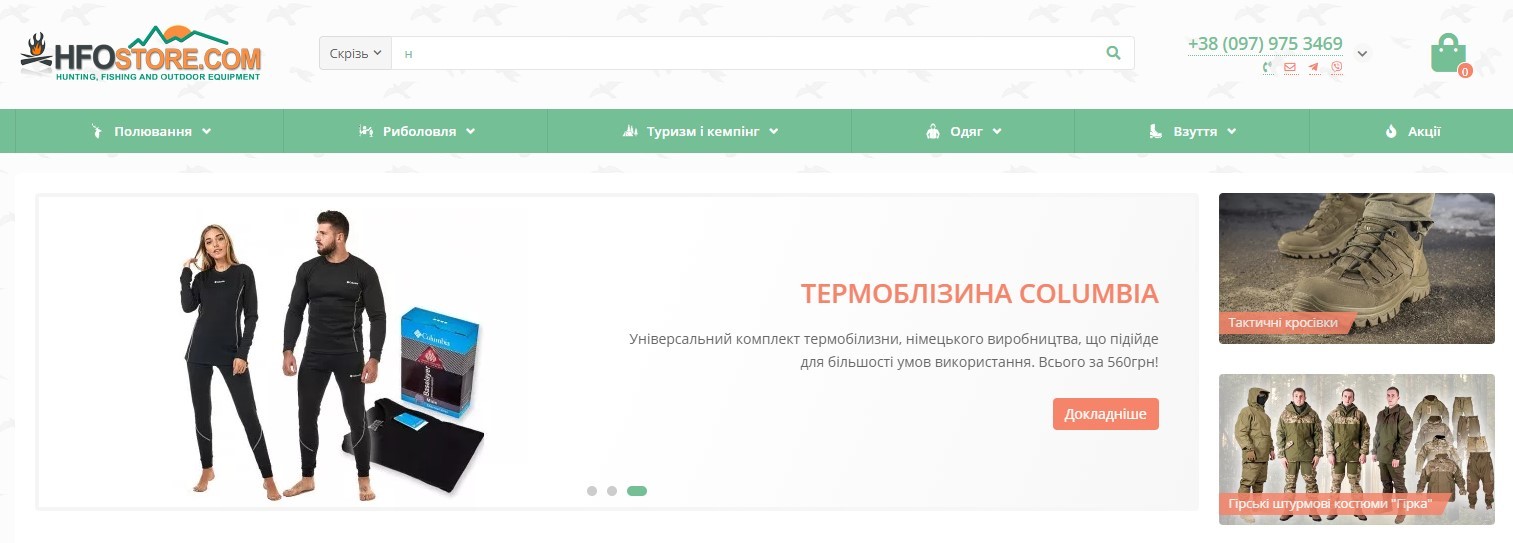Open the Гірські штурмові костюми "Гірка" label
1513x543 pixels.
tap(1328, 504)
